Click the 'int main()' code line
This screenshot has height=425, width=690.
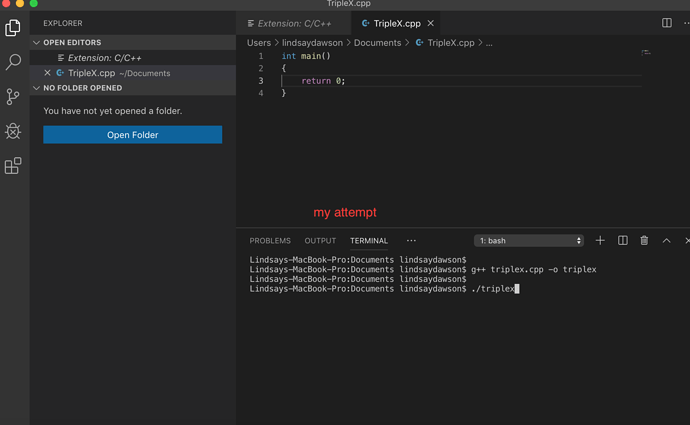[306, 56]
